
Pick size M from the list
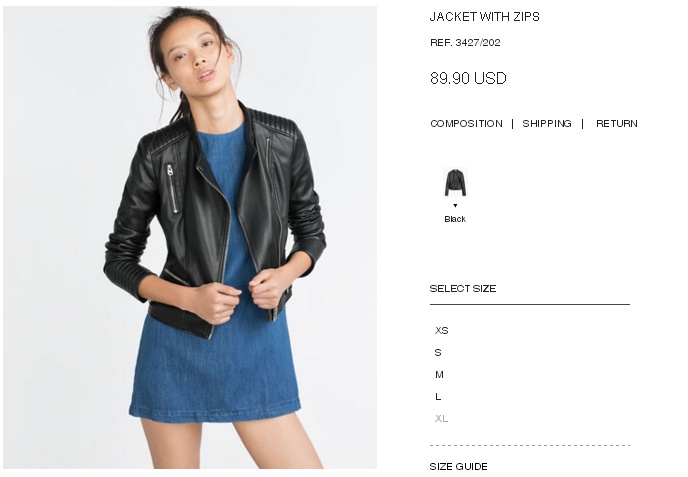(439, 374)
